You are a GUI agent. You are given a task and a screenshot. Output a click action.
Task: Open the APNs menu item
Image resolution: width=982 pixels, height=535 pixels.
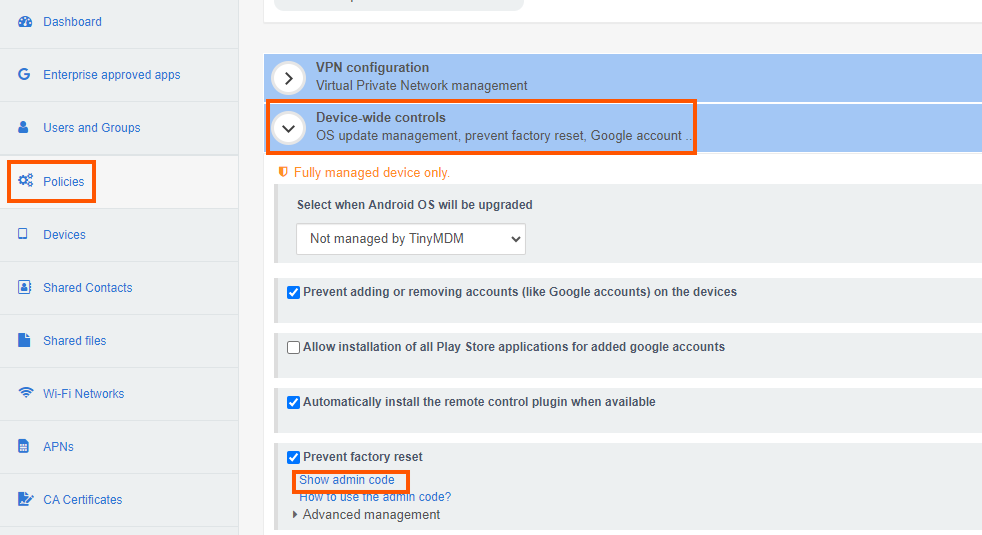coord(58,447)
